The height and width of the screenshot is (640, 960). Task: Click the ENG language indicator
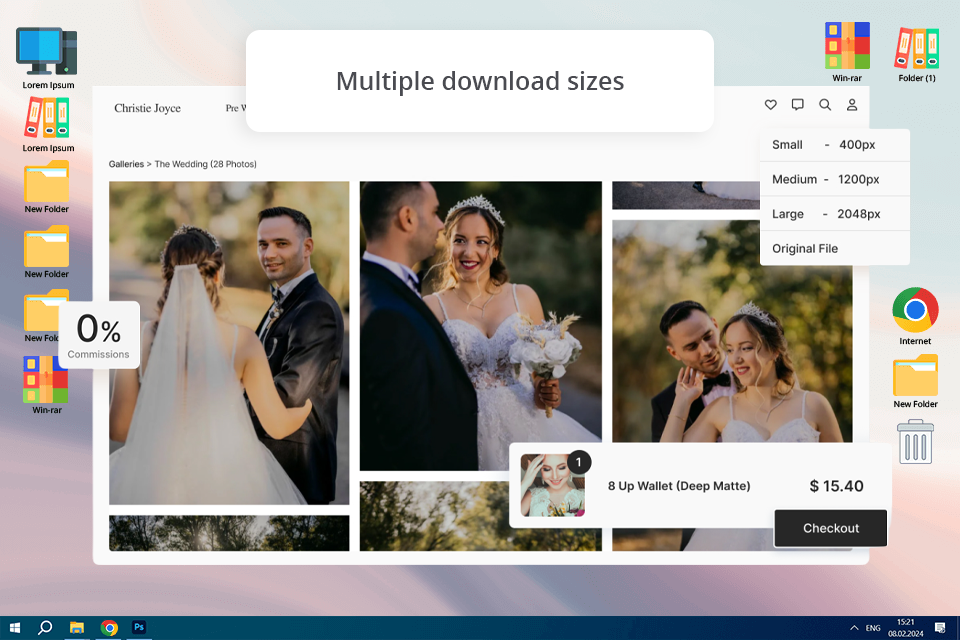point(873,628)
